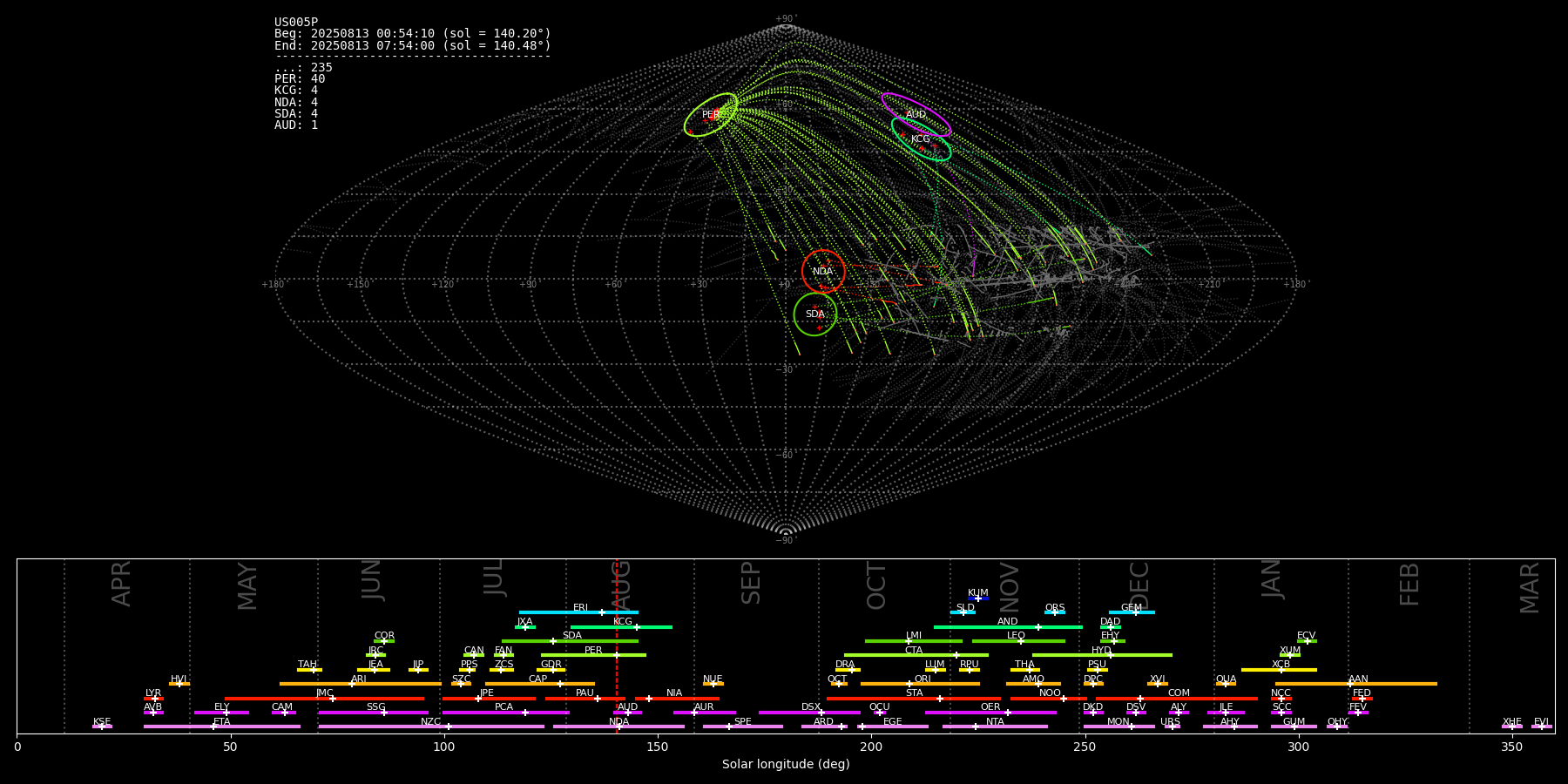Click the red STA shower bar
The width and height of the screenshot is (1568, 784).
click(x=914, y=699)
